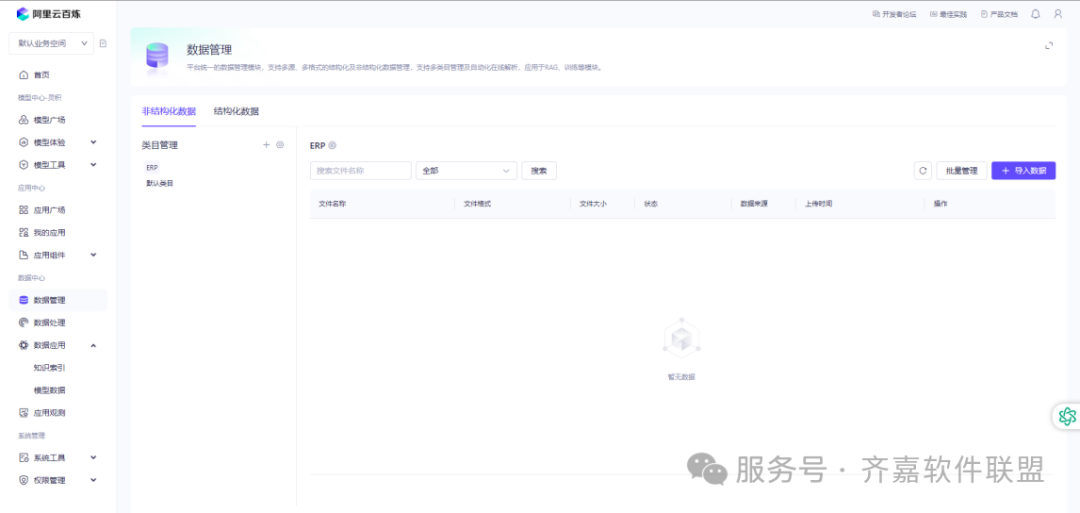Click the 首页 home icon
The width and height of the screenshot is (1080, 513).
pyautogui.click(x=23, y=74)
